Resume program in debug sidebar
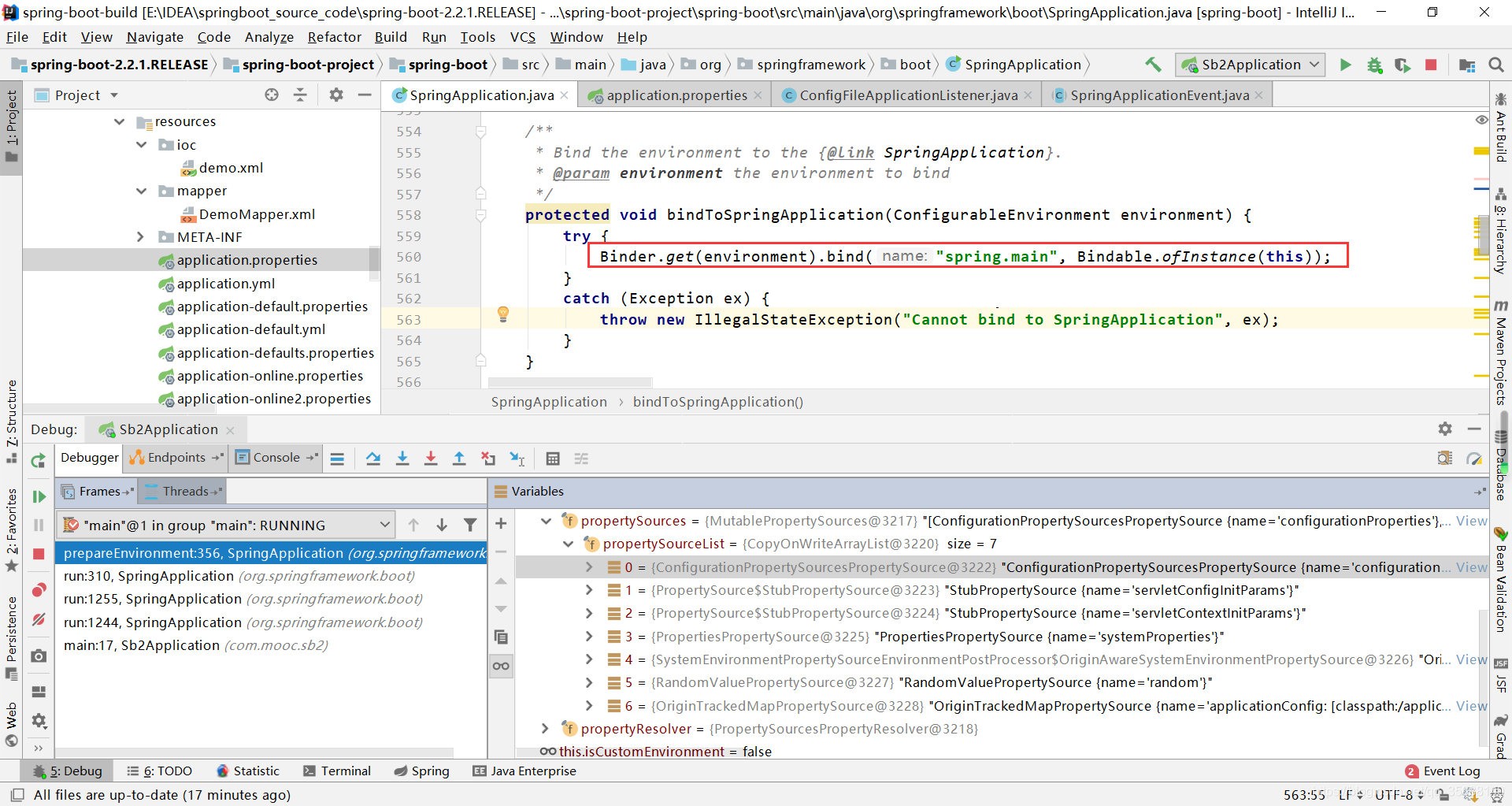1512x806 pixels. [x=38, y=496]
